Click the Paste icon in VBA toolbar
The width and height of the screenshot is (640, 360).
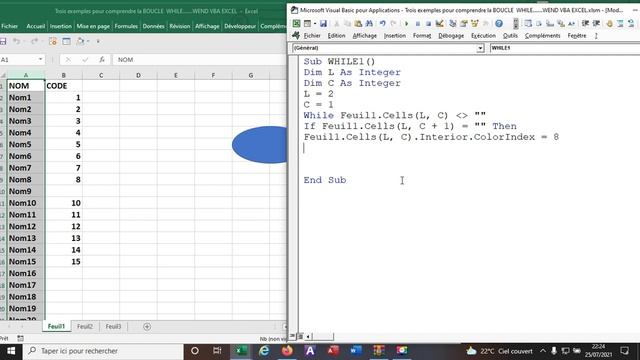click(358, 24)
